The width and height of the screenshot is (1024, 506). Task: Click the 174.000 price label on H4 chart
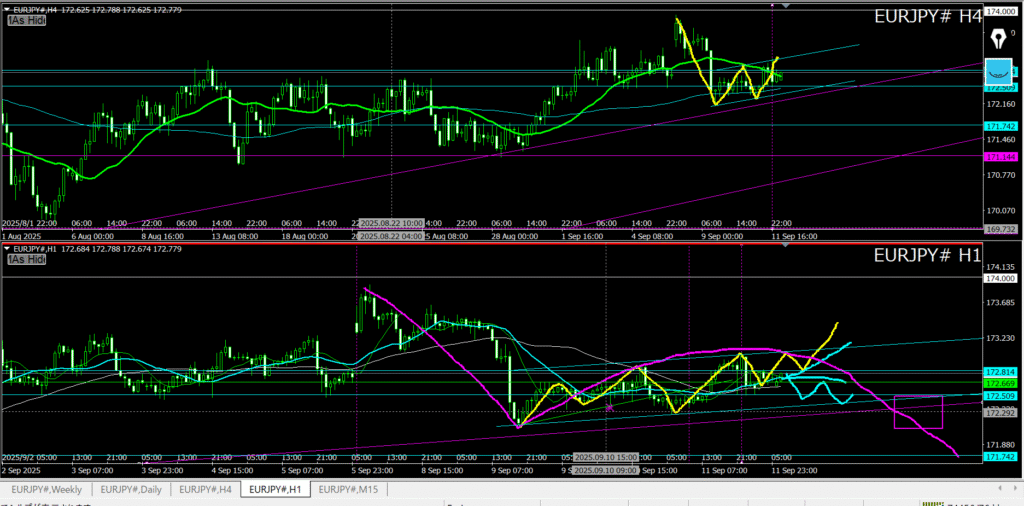999,12
